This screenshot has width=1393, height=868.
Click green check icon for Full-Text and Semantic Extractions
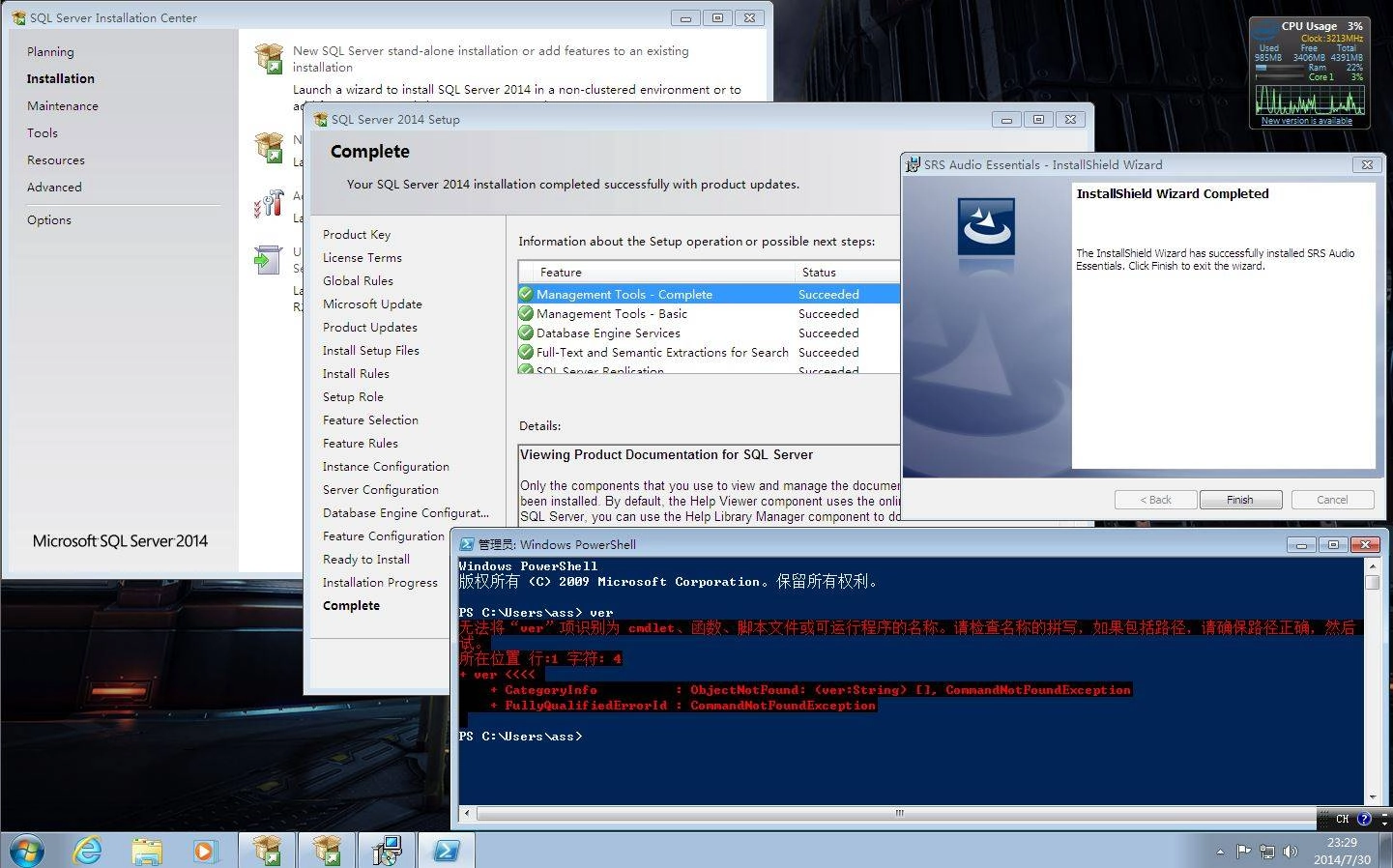click(526, 352)
